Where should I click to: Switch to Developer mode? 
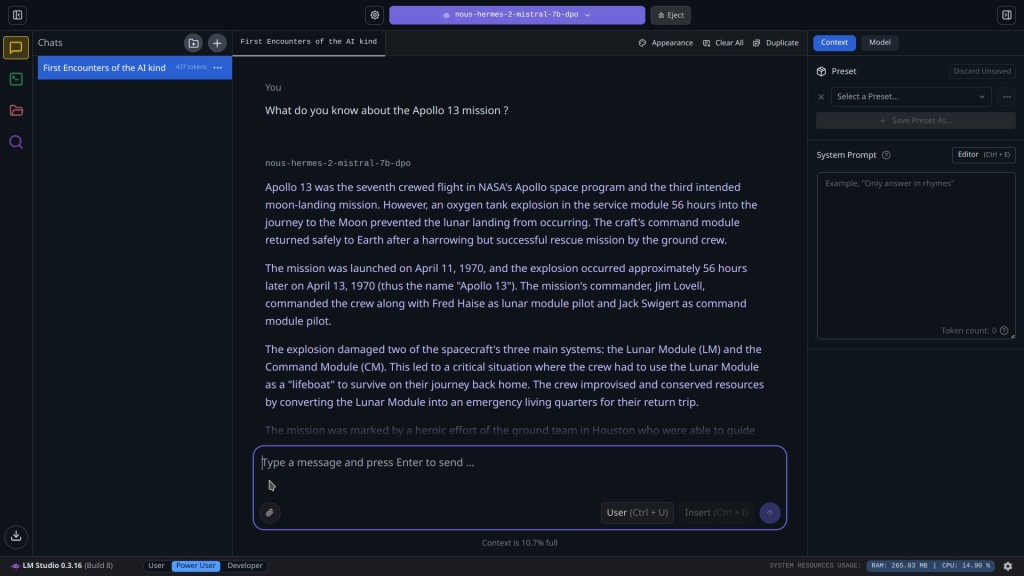(x=245, y=566)
